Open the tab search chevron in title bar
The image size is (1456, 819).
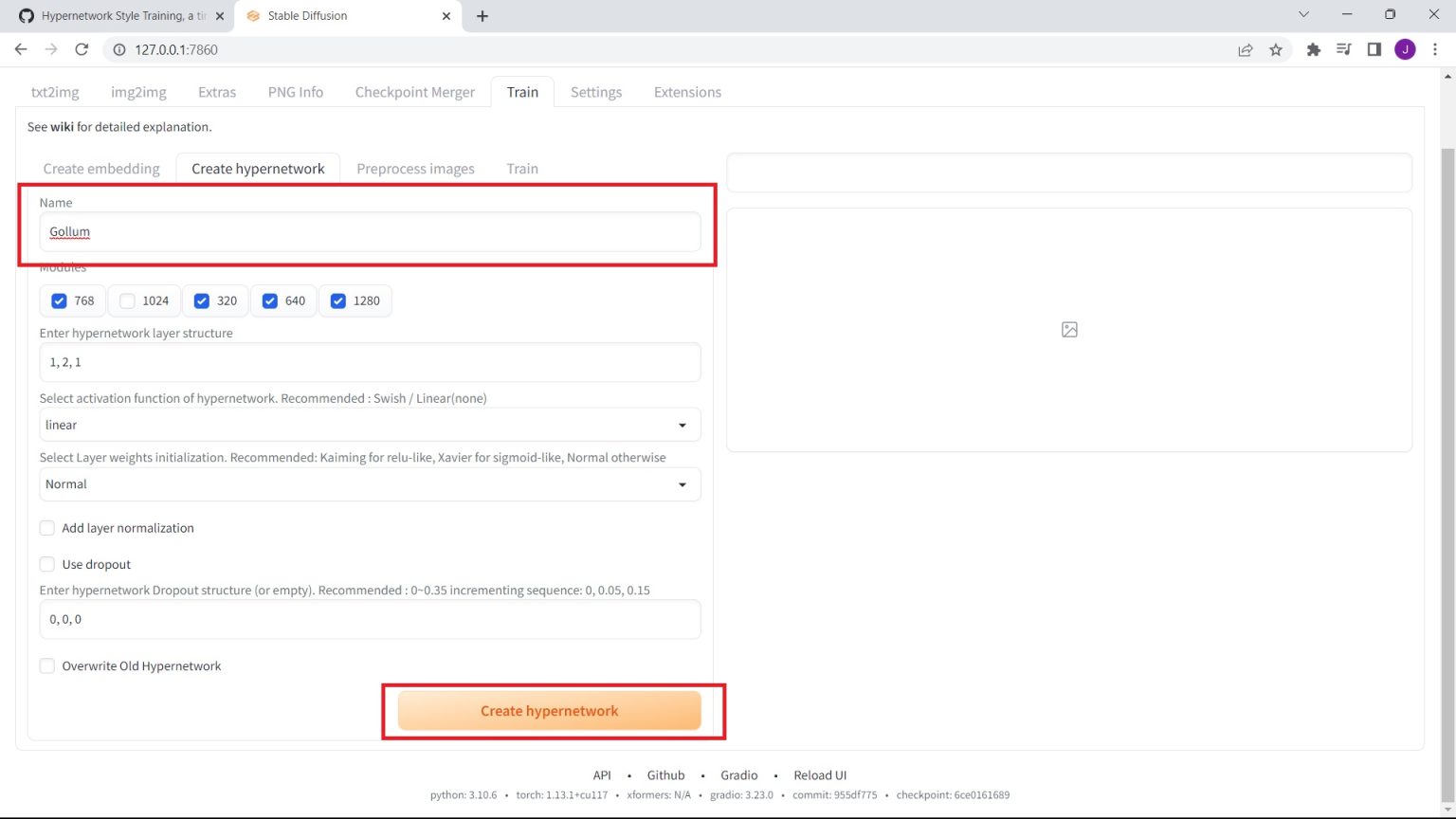1303,15
